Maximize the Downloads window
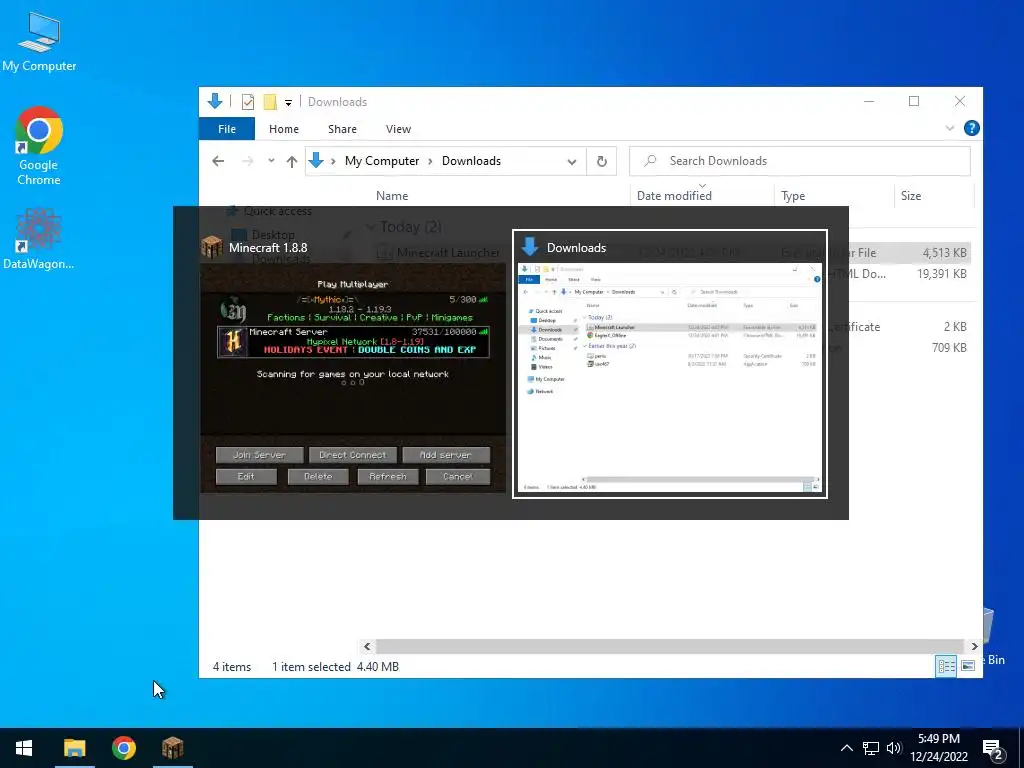This screenshot has width=1024, height=768. tap(914, 101)
